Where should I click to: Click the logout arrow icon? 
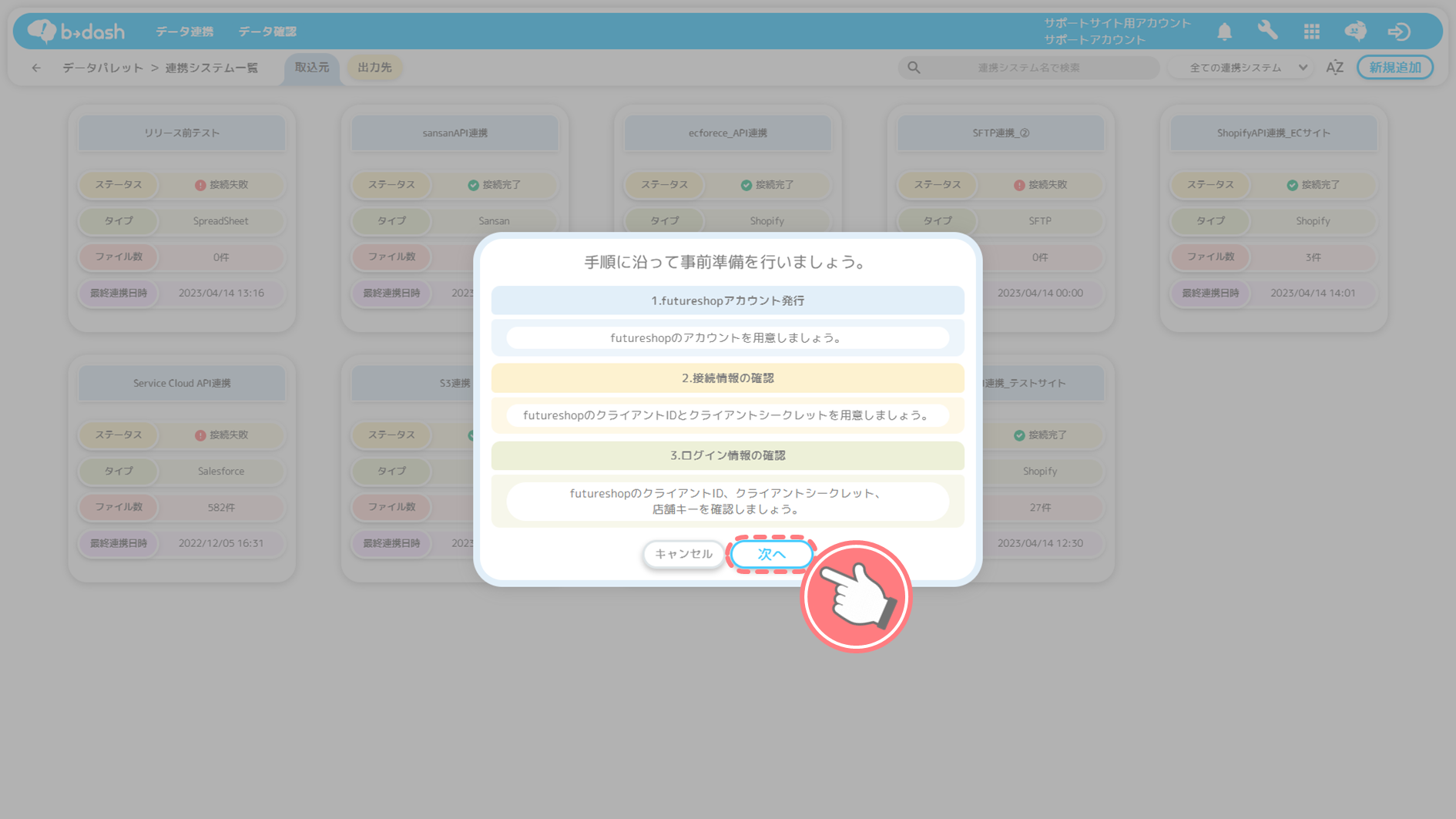(x=1399, y=32)
